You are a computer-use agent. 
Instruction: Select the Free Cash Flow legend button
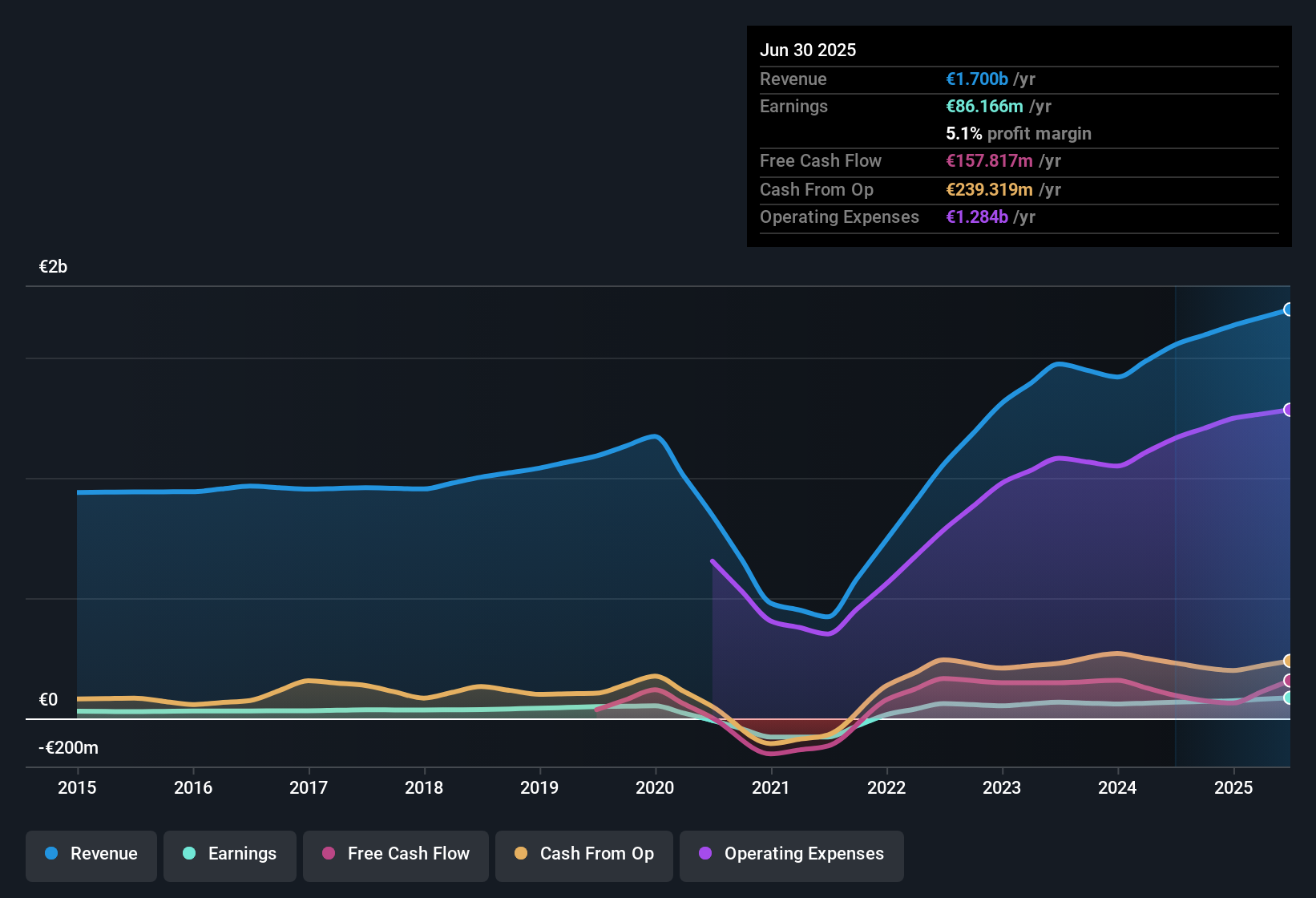395,854
